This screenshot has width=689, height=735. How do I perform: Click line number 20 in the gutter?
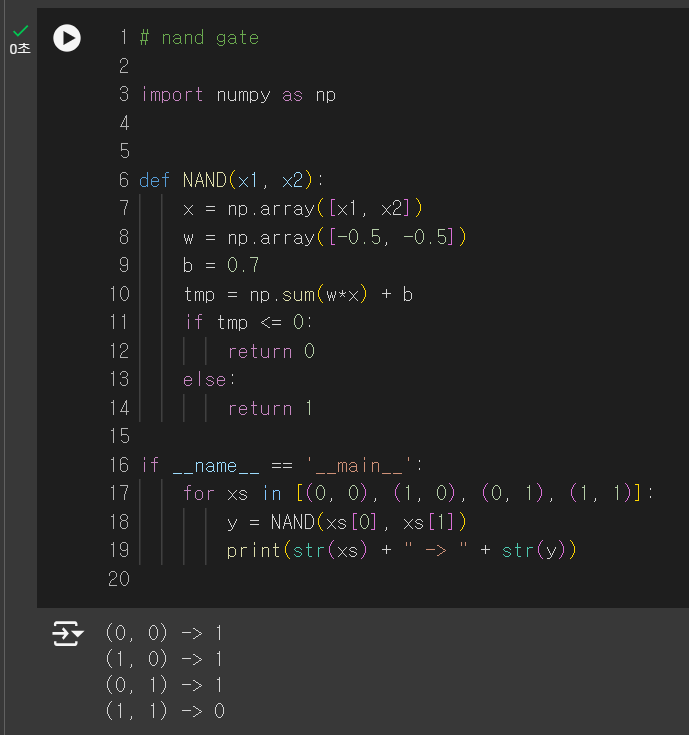click(x=119, y=579)
